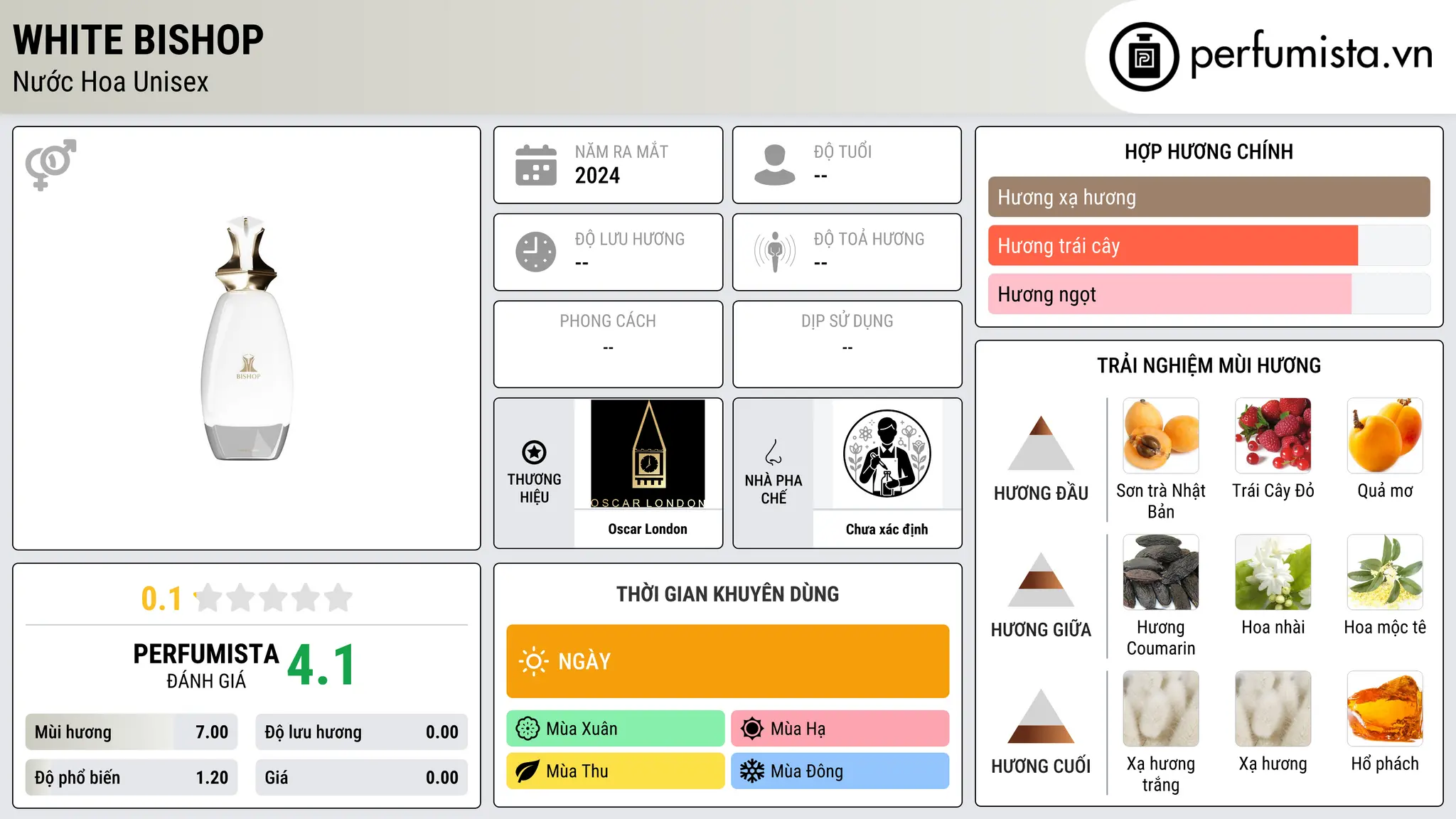Click the Chưa xác định perfumer label
This screenshot has height=819, width=1456.
(887, 529)
